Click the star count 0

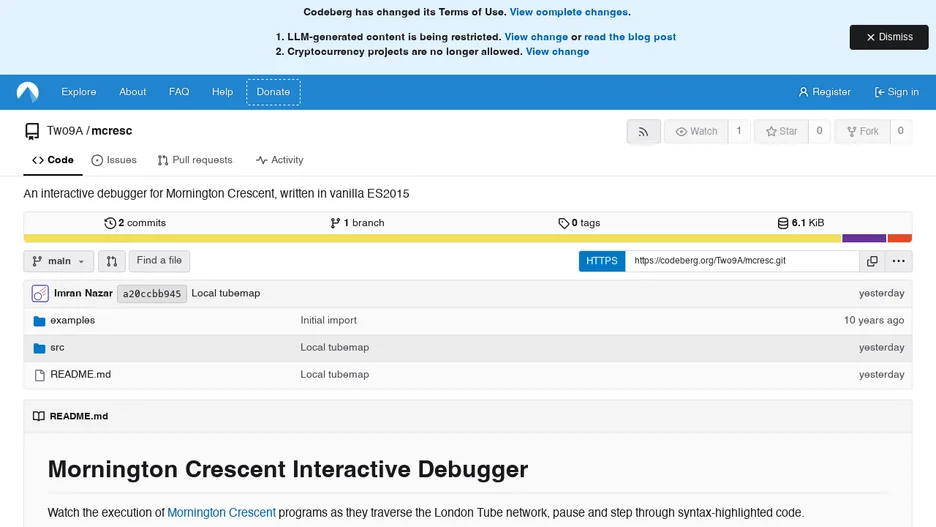pos(819,131)
